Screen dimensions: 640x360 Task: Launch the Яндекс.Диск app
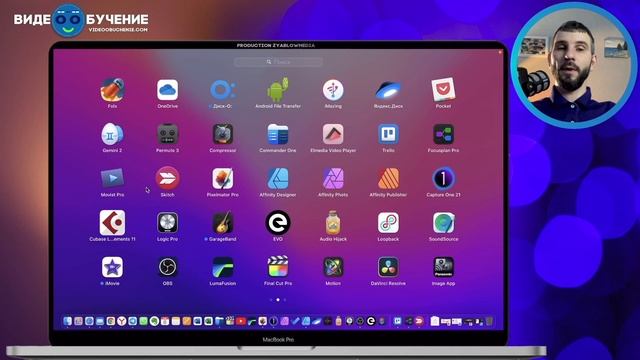tap(388, 90)
